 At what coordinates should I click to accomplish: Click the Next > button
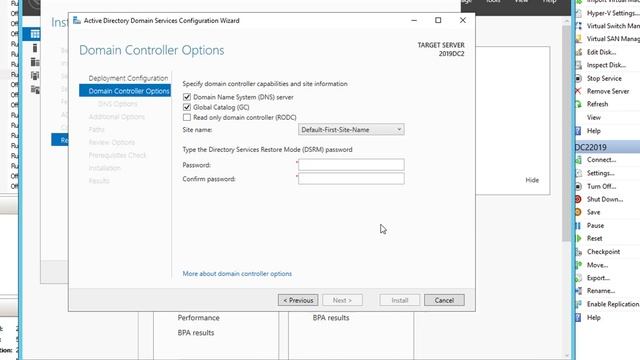click(342, 300)
